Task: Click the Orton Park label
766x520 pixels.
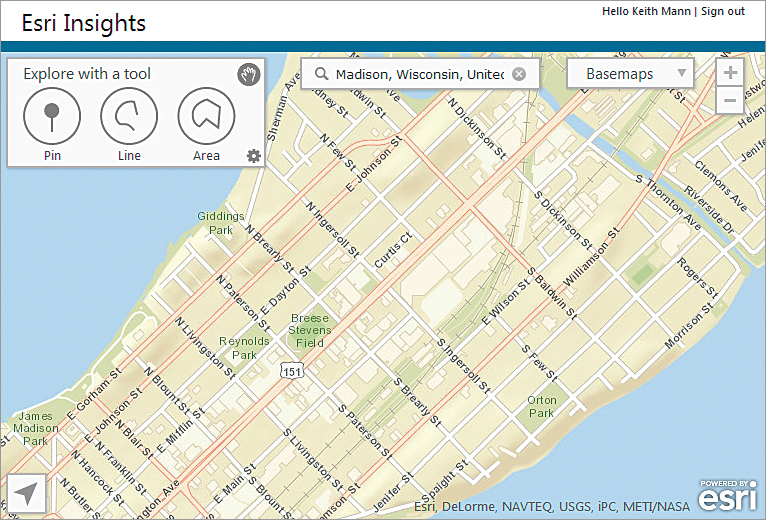Action: point(542,407)
